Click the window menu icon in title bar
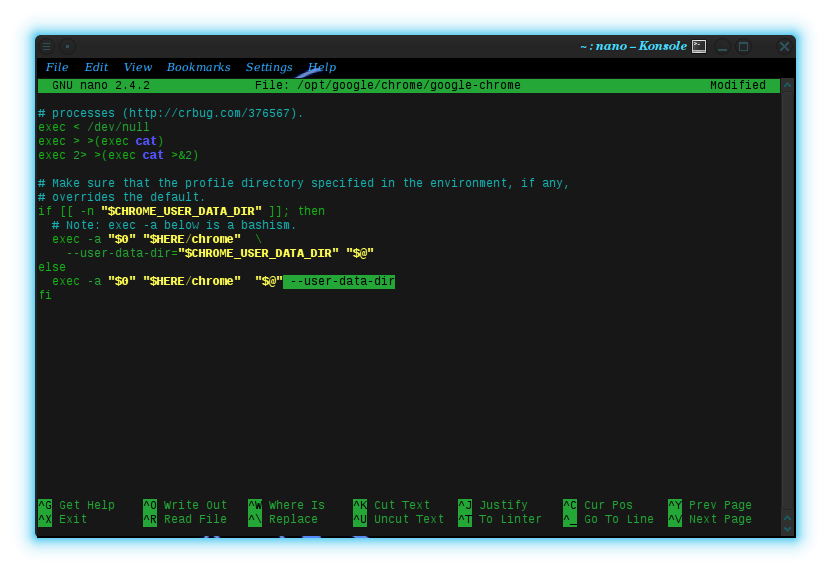Viewport: 831px width, 573px height. coord(47,47)
